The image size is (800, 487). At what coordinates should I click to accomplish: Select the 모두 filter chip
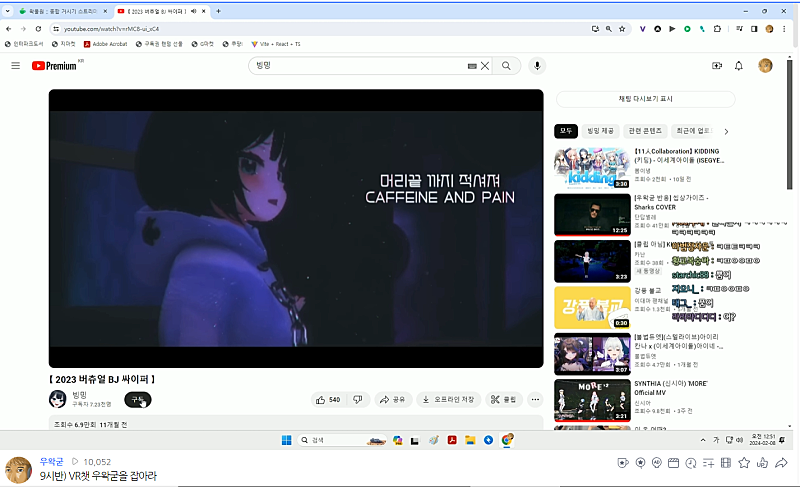(566, 131)
